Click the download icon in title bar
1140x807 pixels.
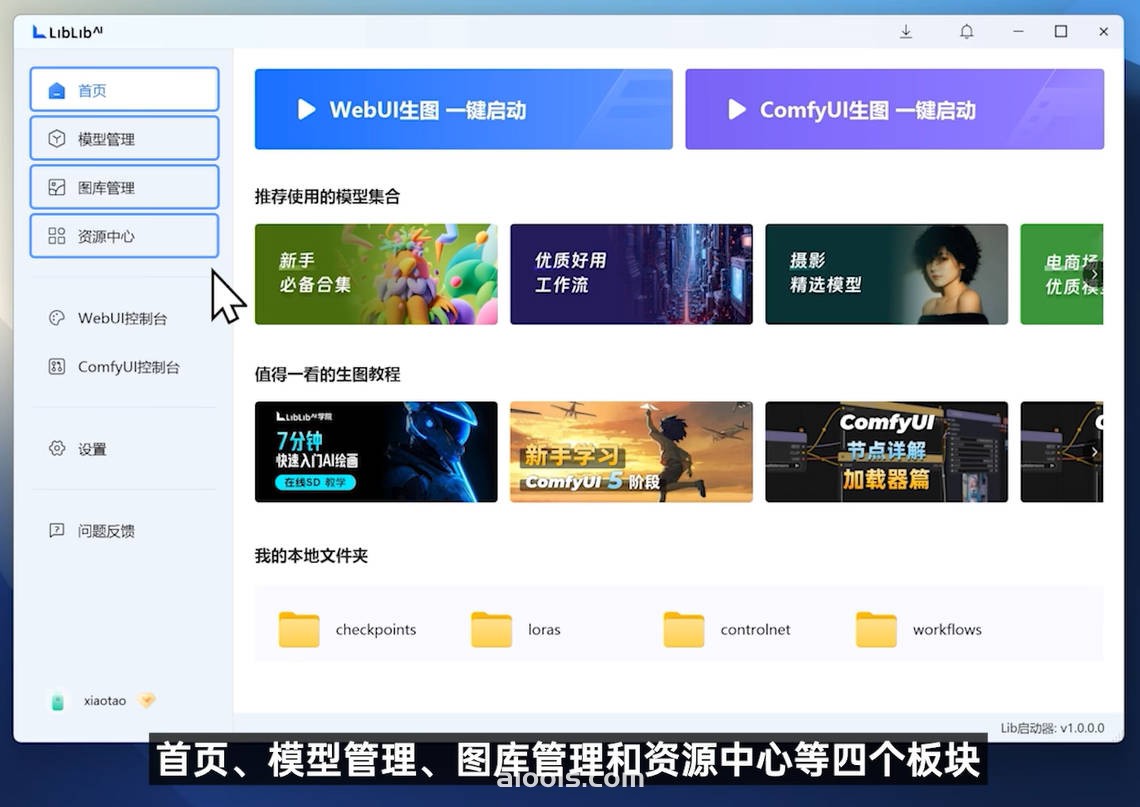pos(906,32)
